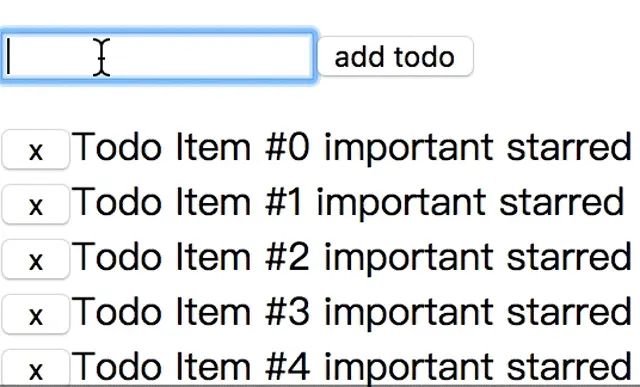Click the word important on Todo Item #1
The image size is (640, 387).
pyautogui.click(x=401, y=204)
